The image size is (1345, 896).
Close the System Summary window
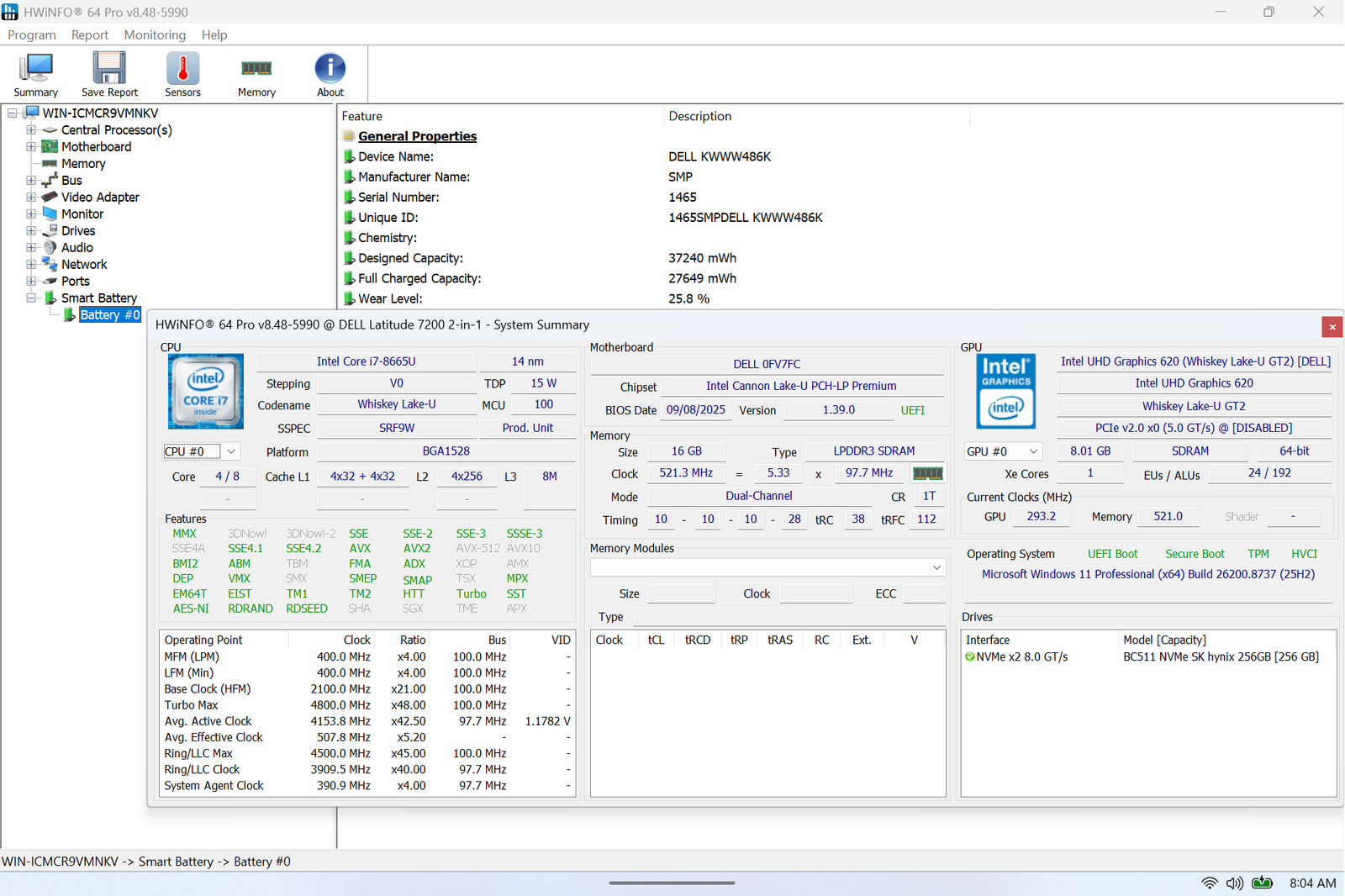tap(1332, 326)
